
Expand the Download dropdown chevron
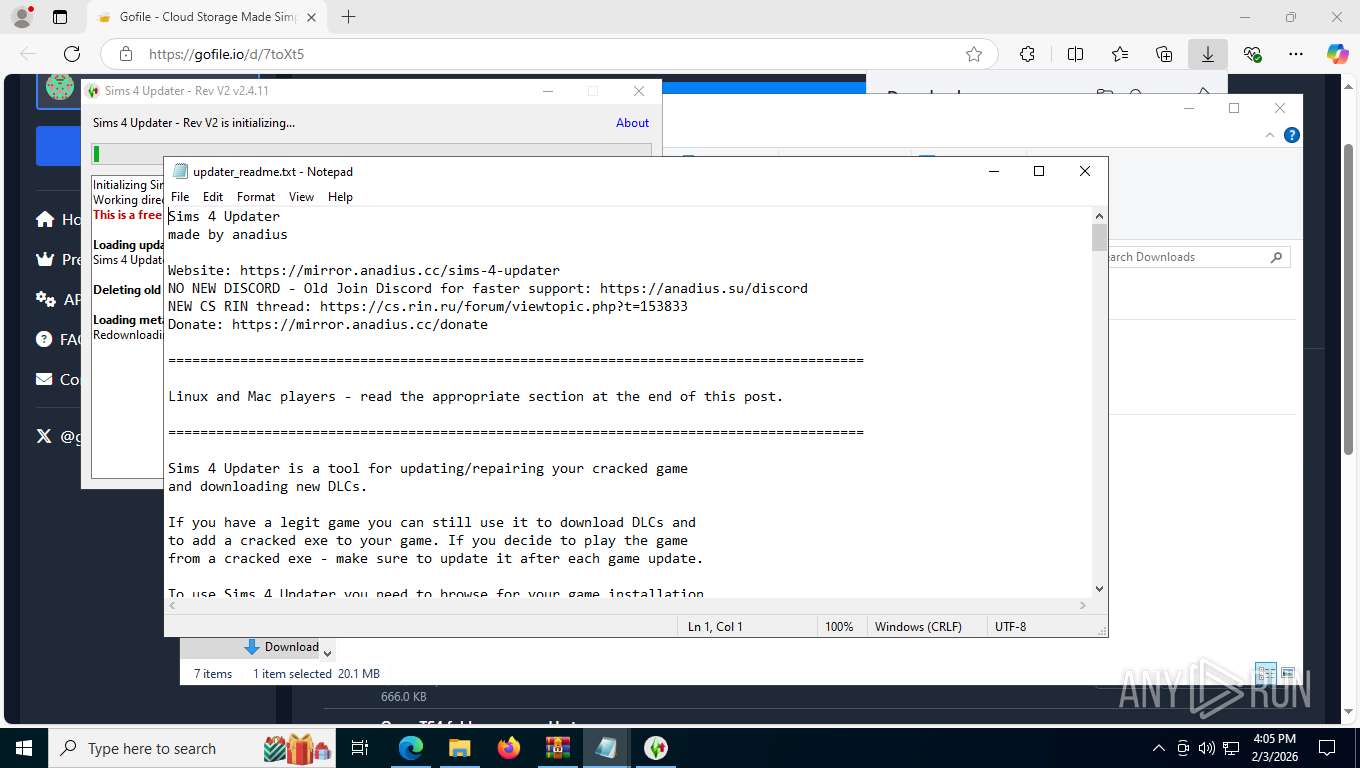click(327, 653)
